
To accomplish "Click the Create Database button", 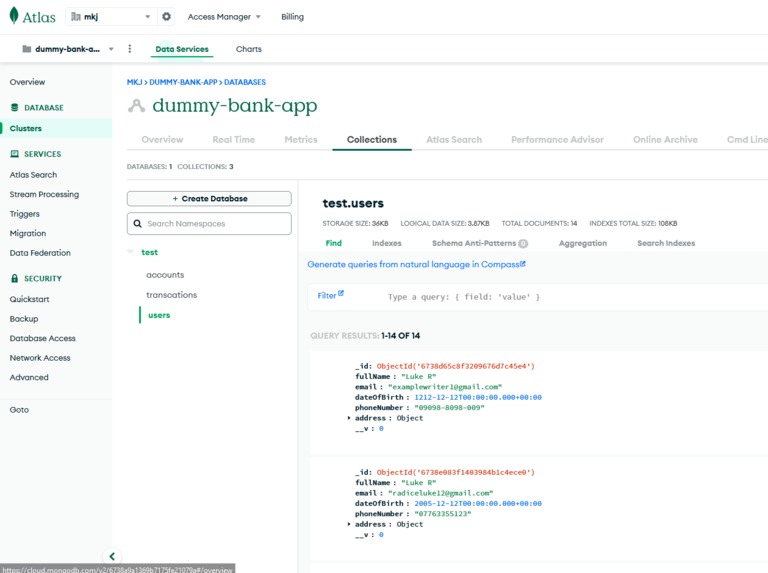I will pyautogui.click(x=209, y=198).
